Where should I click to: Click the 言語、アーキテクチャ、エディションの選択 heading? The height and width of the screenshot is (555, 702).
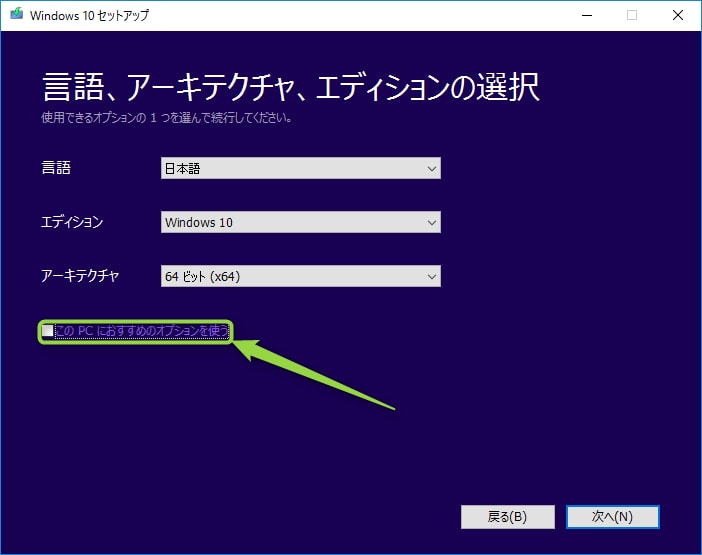pos(291,87)
